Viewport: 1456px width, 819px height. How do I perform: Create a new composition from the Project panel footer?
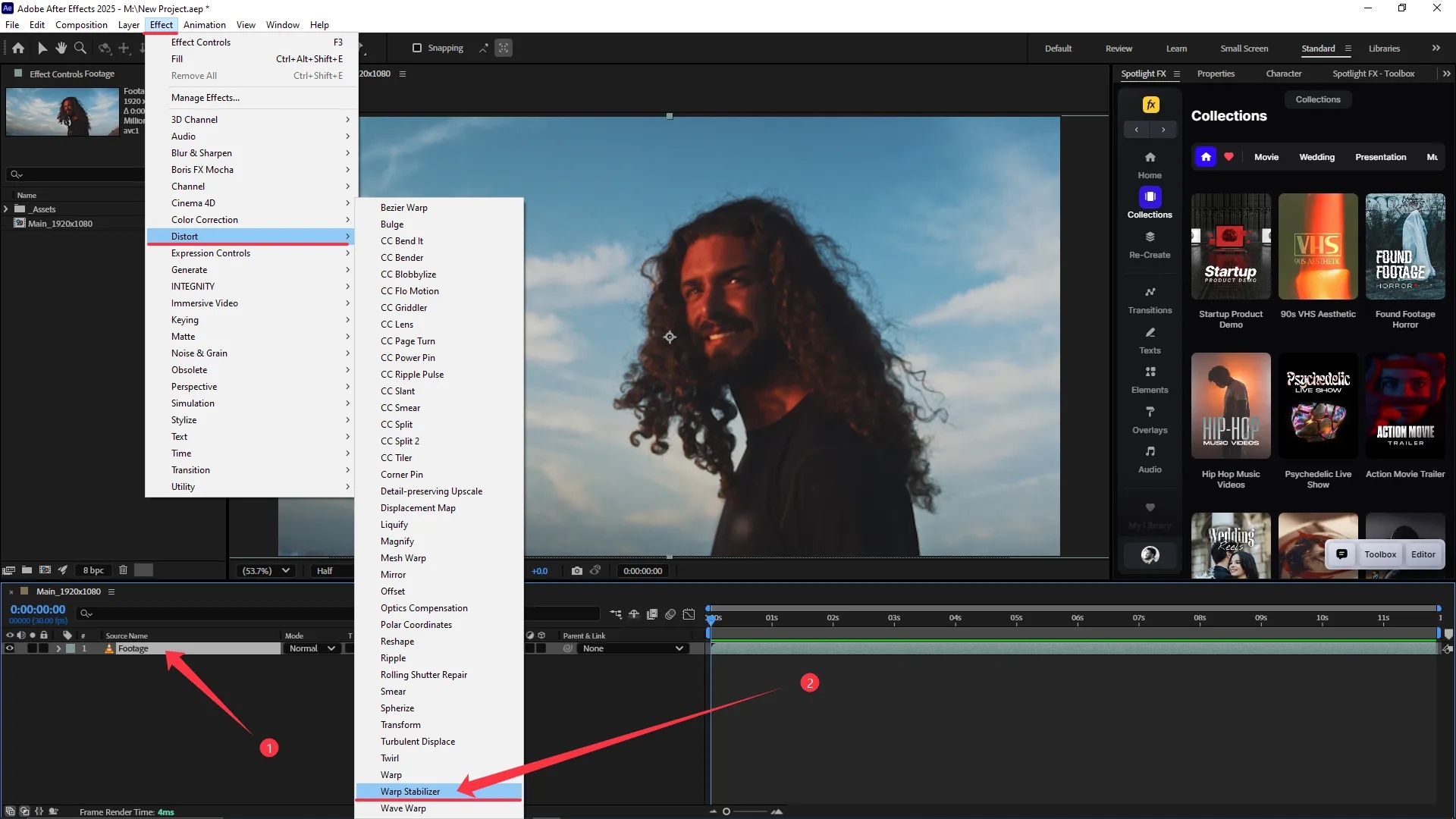[45, 570]
